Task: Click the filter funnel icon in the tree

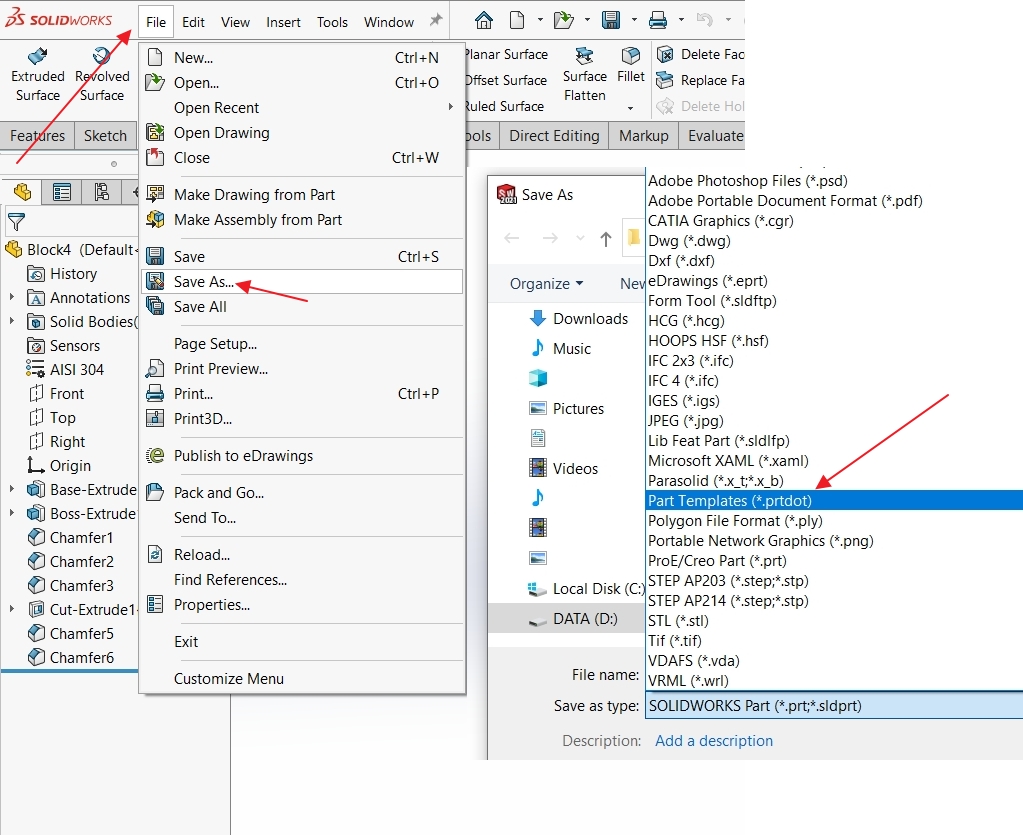Action: click(x=16, y=222)
